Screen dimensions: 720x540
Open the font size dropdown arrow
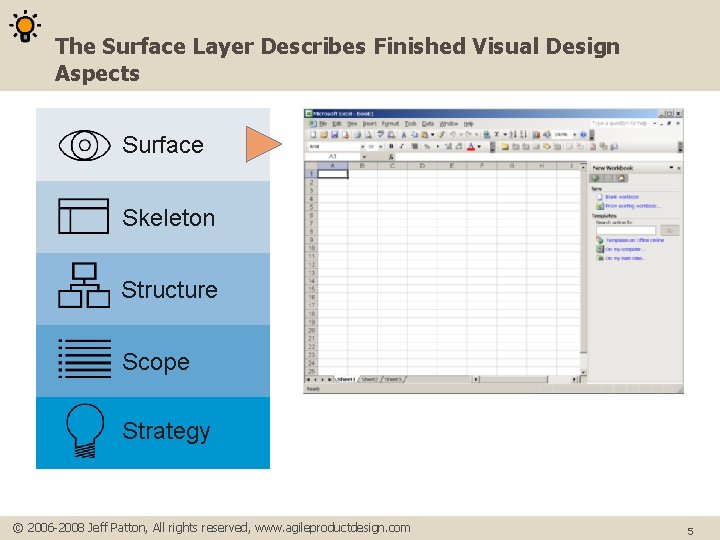(380, 146)
